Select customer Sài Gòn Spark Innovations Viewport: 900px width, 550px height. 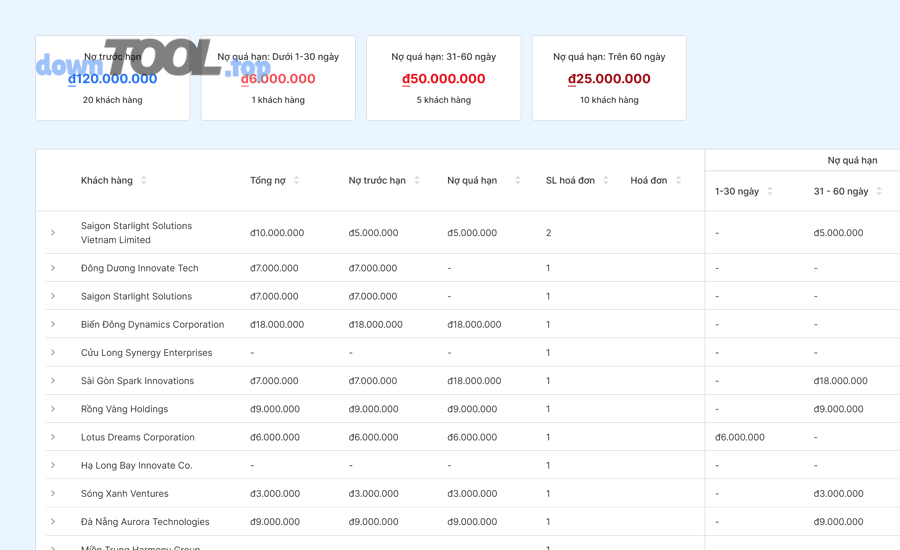tap(137, 381)
